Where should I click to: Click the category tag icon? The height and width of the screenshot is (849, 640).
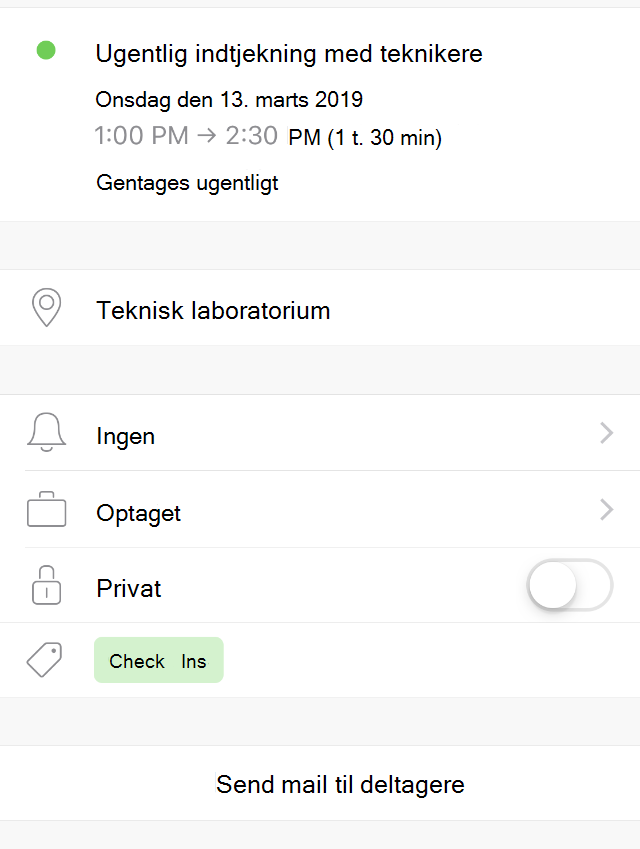[x=45, y=659]
